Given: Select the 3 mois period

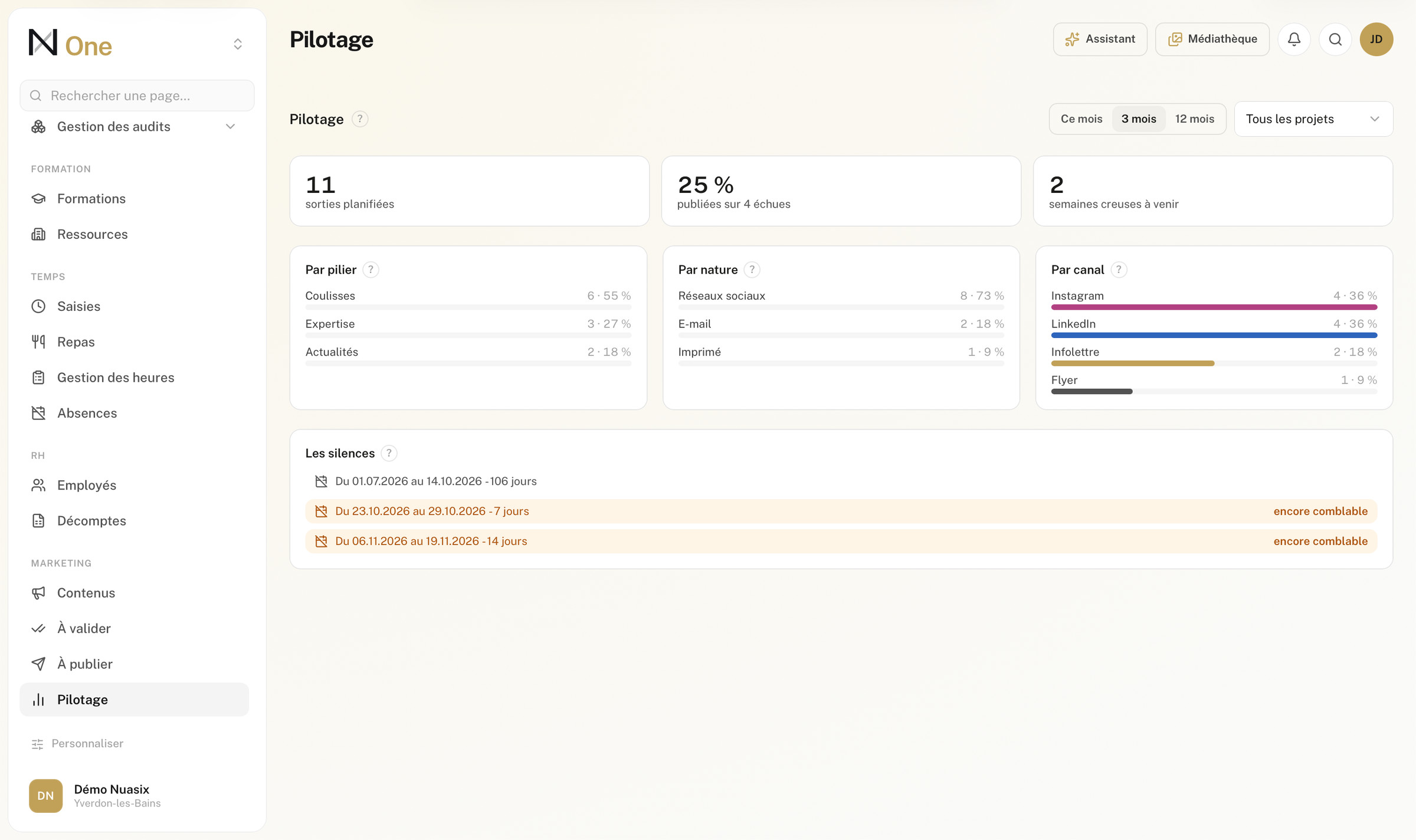Looking at the screenshot, I should 1139,119.
